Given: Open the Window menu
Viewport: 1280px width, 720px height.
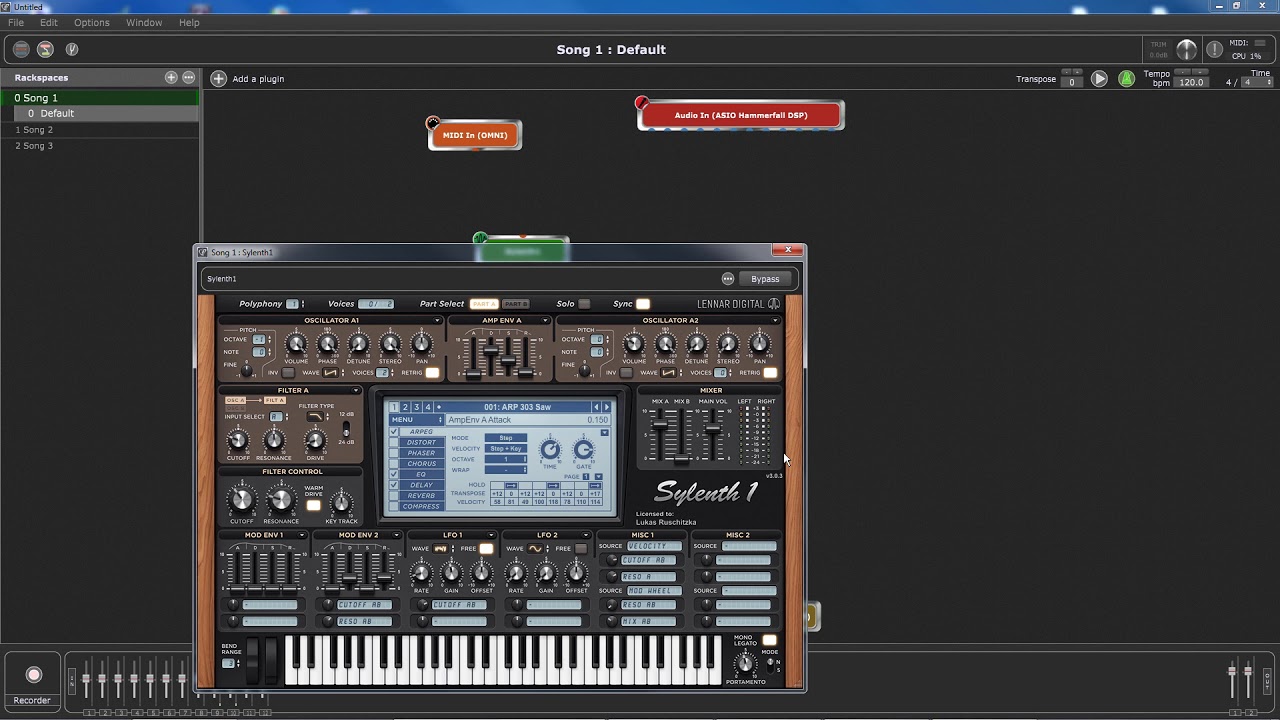Looking at the screenshot, I should click(144, 22).
